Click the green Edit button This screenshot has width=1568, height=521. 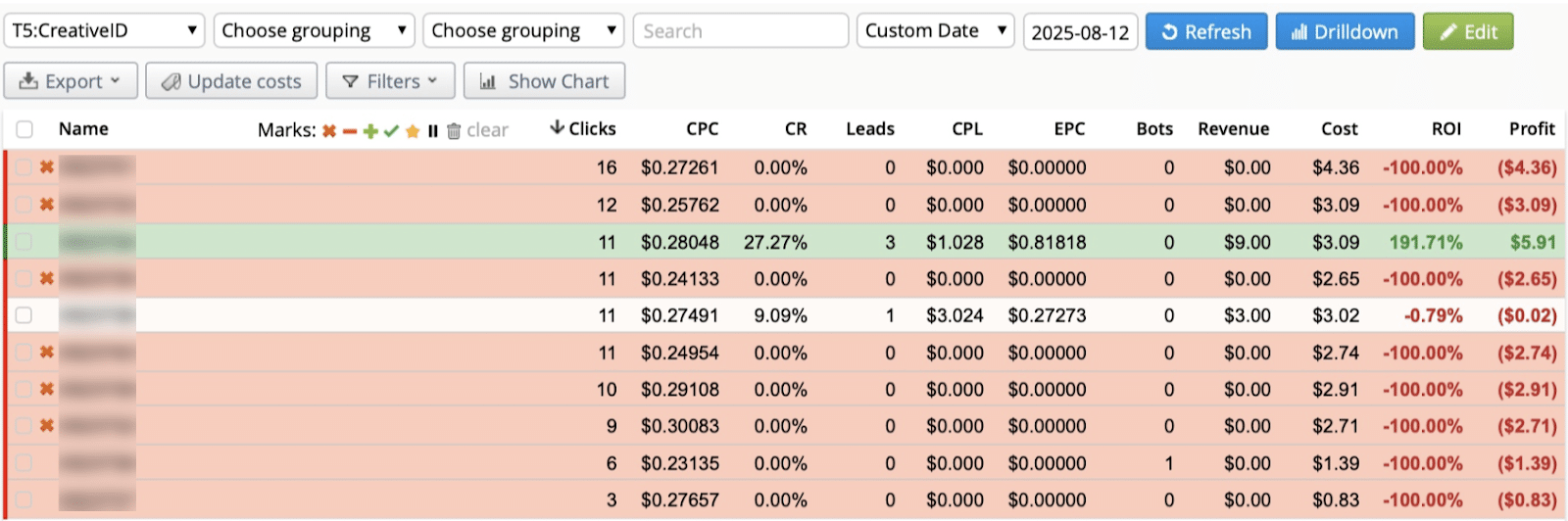pyautogui.click(x=1467, y=31)
